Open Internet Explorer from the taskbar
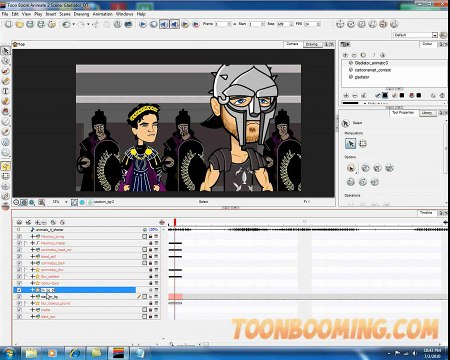This screenshot has width=450, height=360. (x=75, y=353)
